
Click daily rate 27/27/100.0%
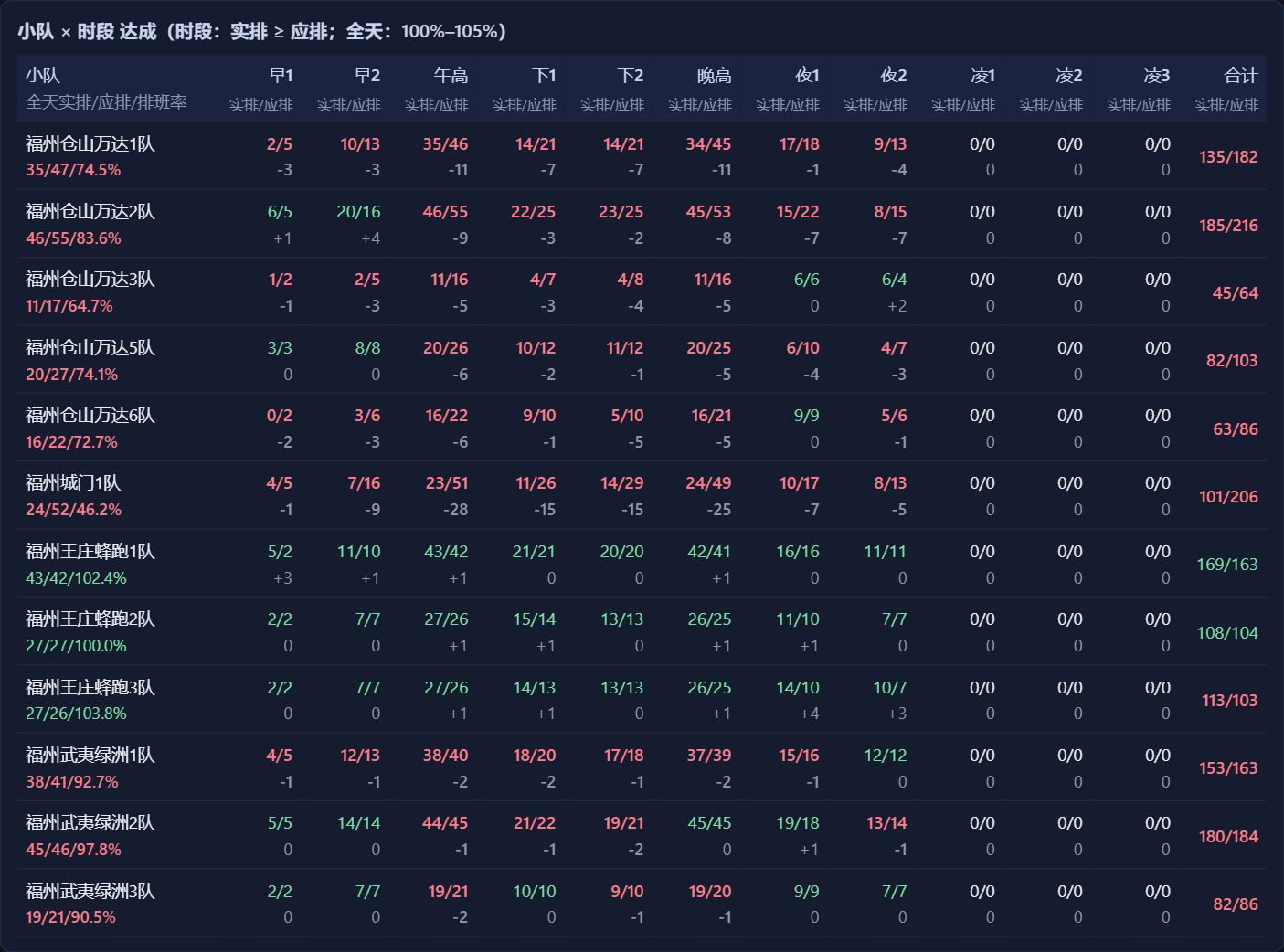pyautogui.click(x=76, y=646)
